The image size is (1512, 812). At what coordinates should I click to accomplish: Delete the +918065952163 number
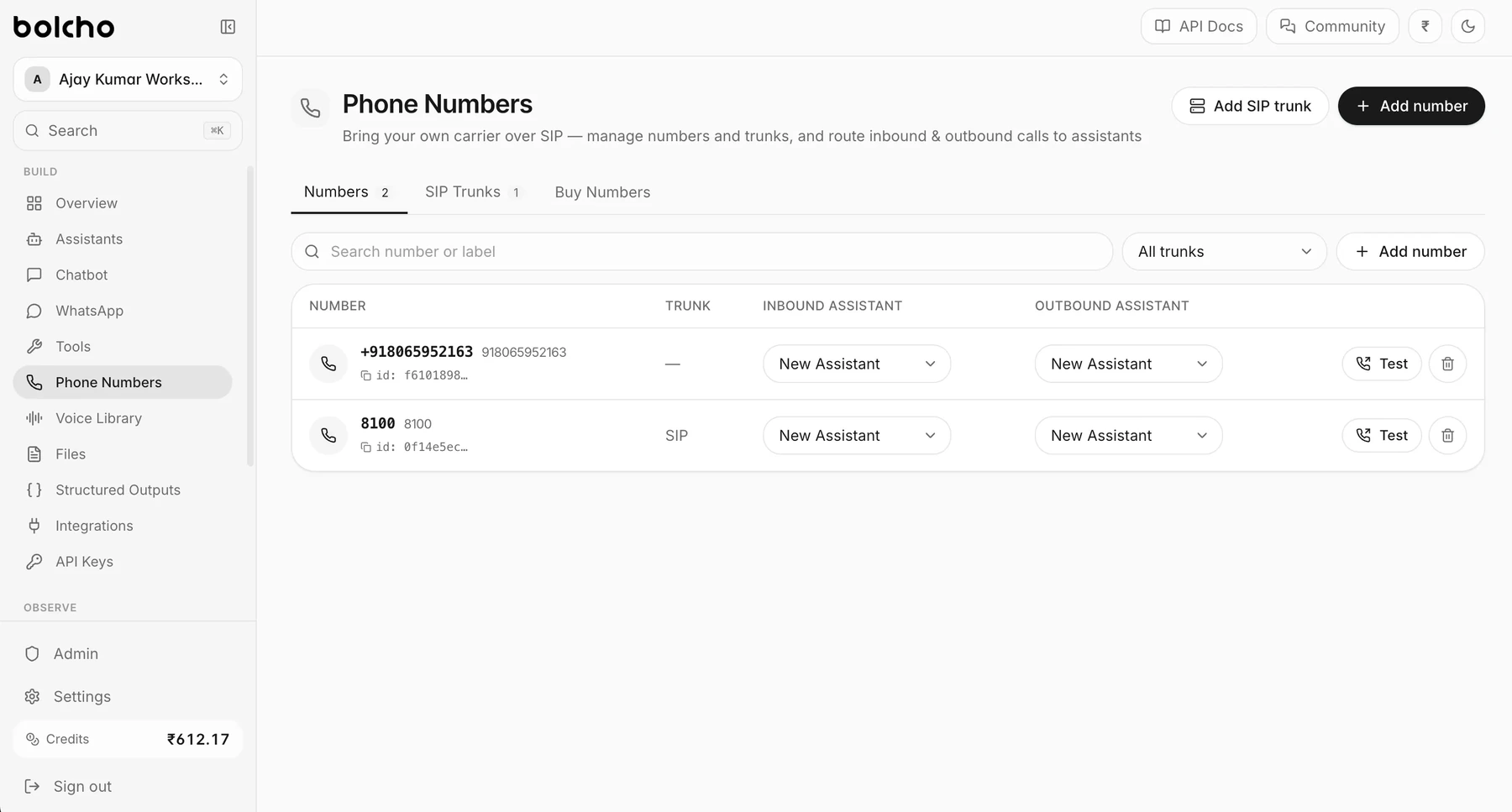pyautogui.click(x=1447, y=364)
